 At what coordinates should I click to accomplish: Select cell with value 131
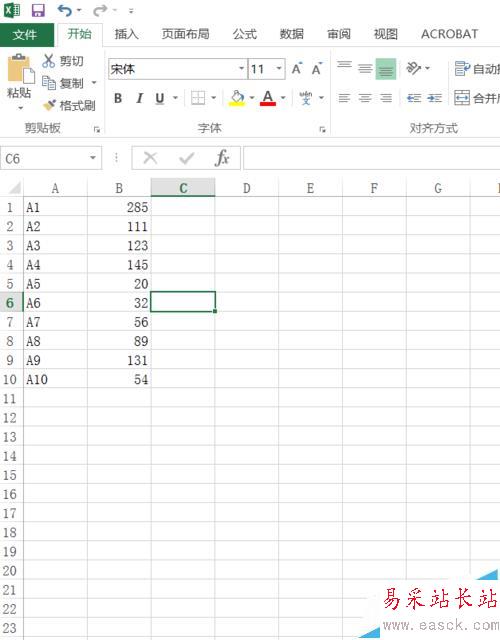pyautogui.click(x=119, y=360)
